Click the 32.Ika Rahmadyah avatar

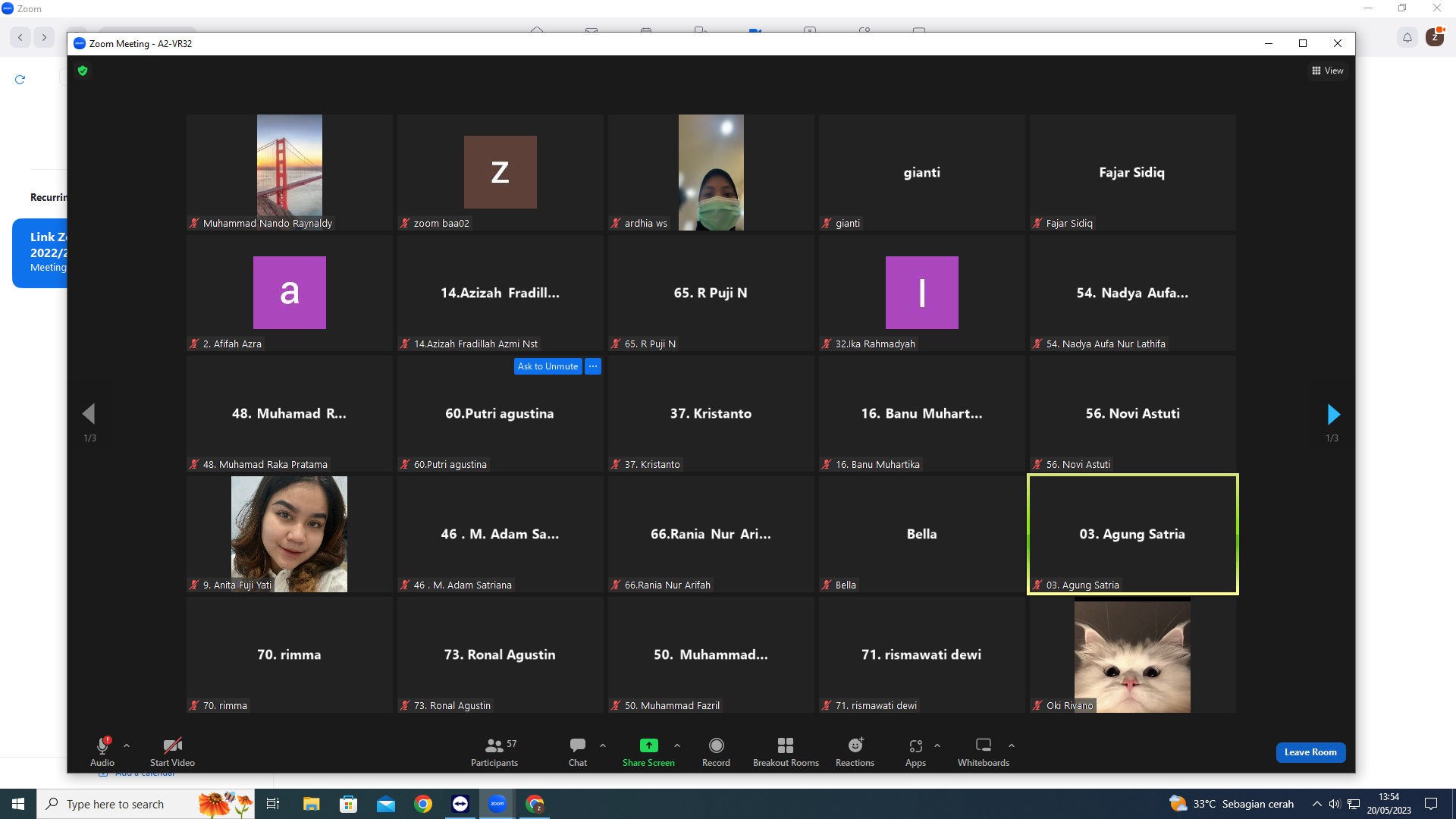click(x=922, y=293)
